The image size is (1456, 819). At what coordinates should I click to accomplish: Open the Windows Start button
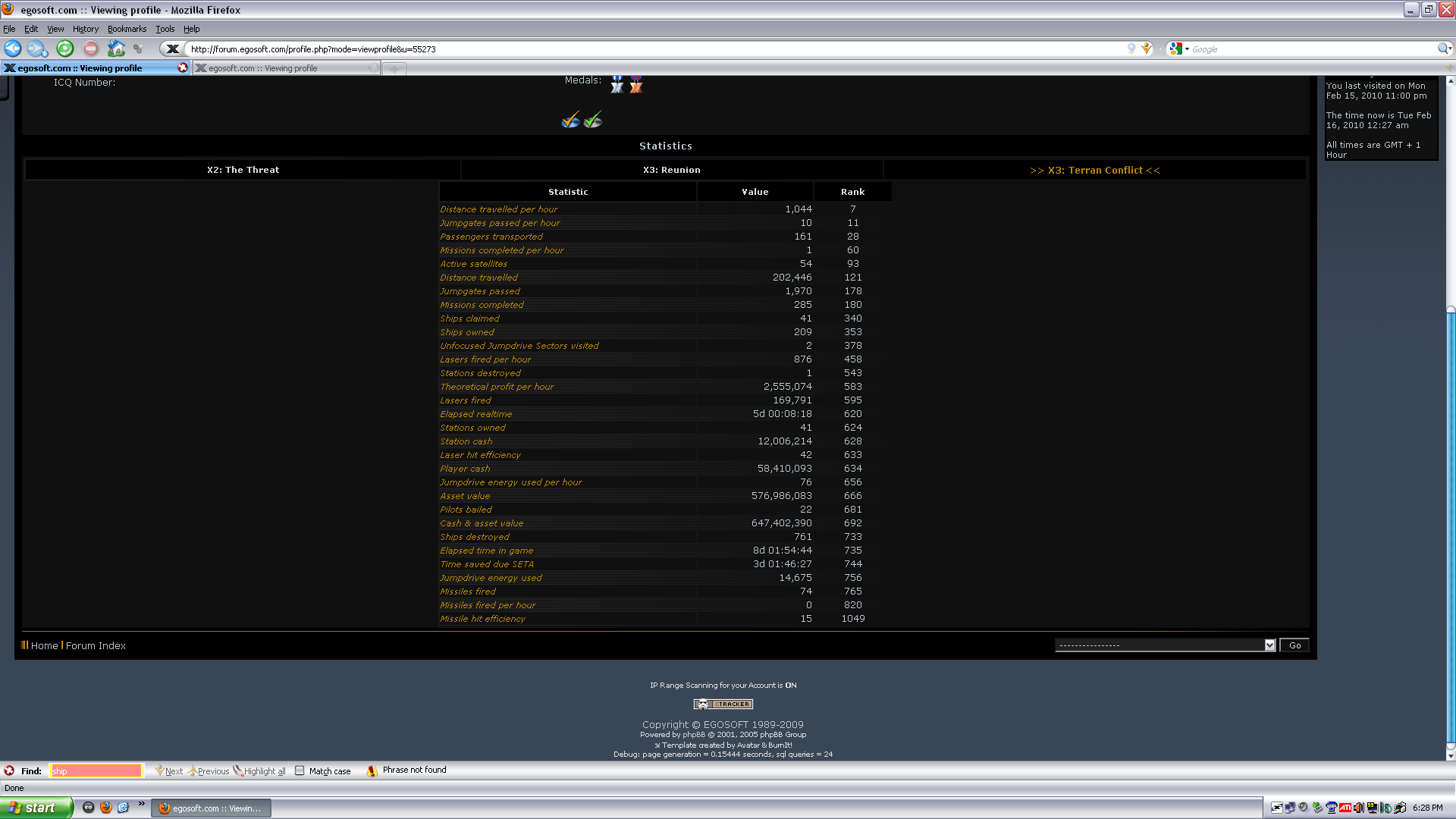pyautogui.click(x=36, y=808)
